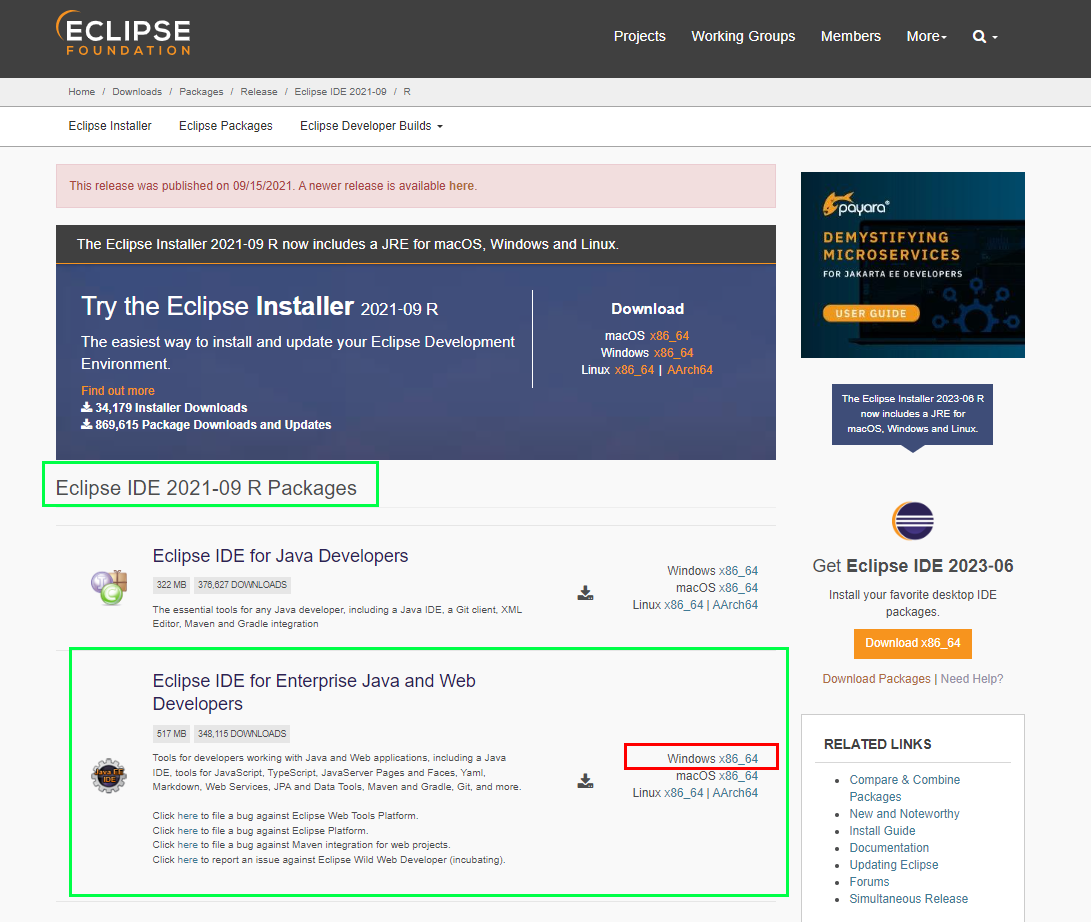The height and width of the screenshot is (922, 1091).
Task: Click '376,627 DOWNLOADS' badge
Action: pos(242,585)
